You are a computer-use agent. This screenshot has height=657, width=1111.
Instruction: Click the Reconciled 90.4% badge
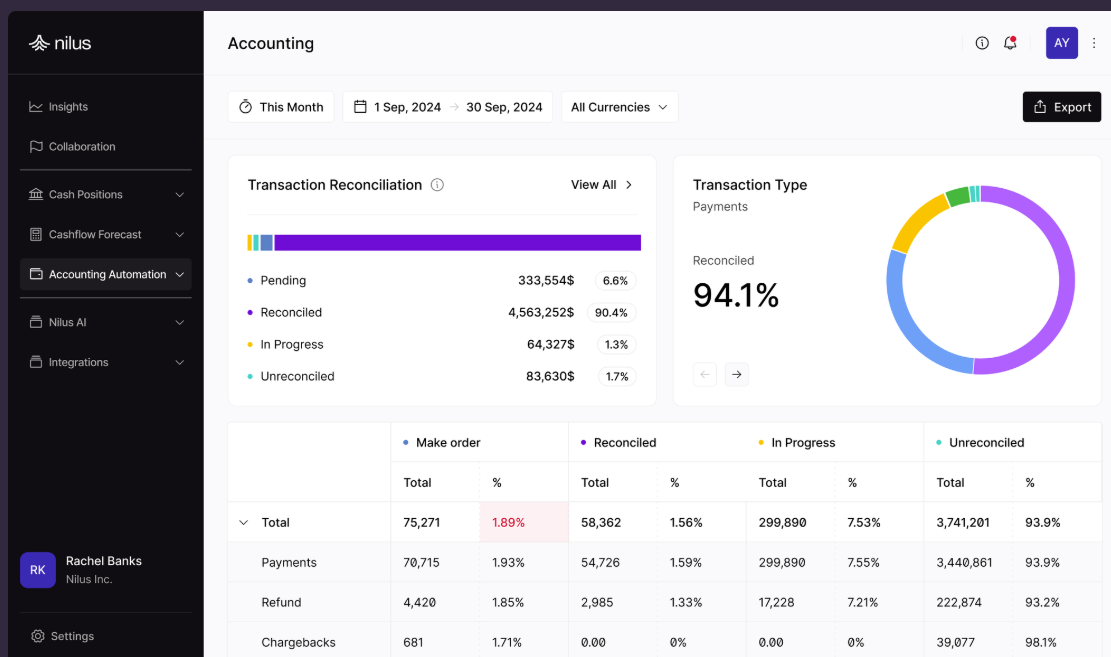coord(611,313)
